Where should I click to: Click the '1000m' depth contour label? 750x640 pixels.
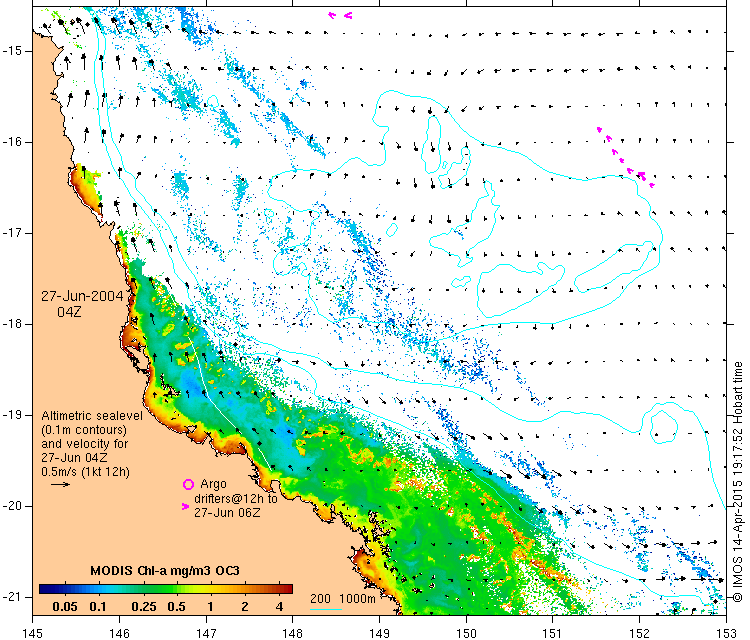[357, 598]
